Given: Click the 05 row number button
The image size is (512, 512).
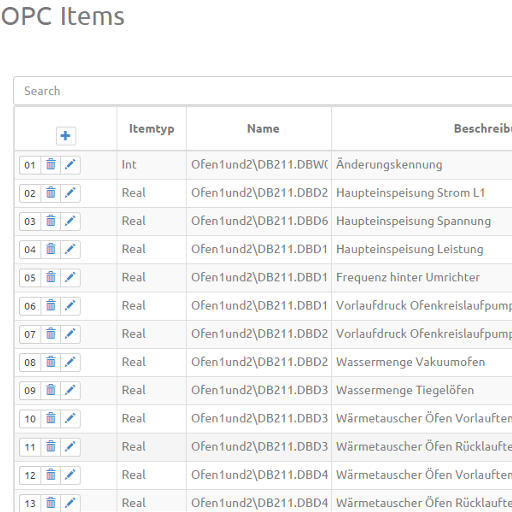Looking at the screenshot, I should click(30, 278).
